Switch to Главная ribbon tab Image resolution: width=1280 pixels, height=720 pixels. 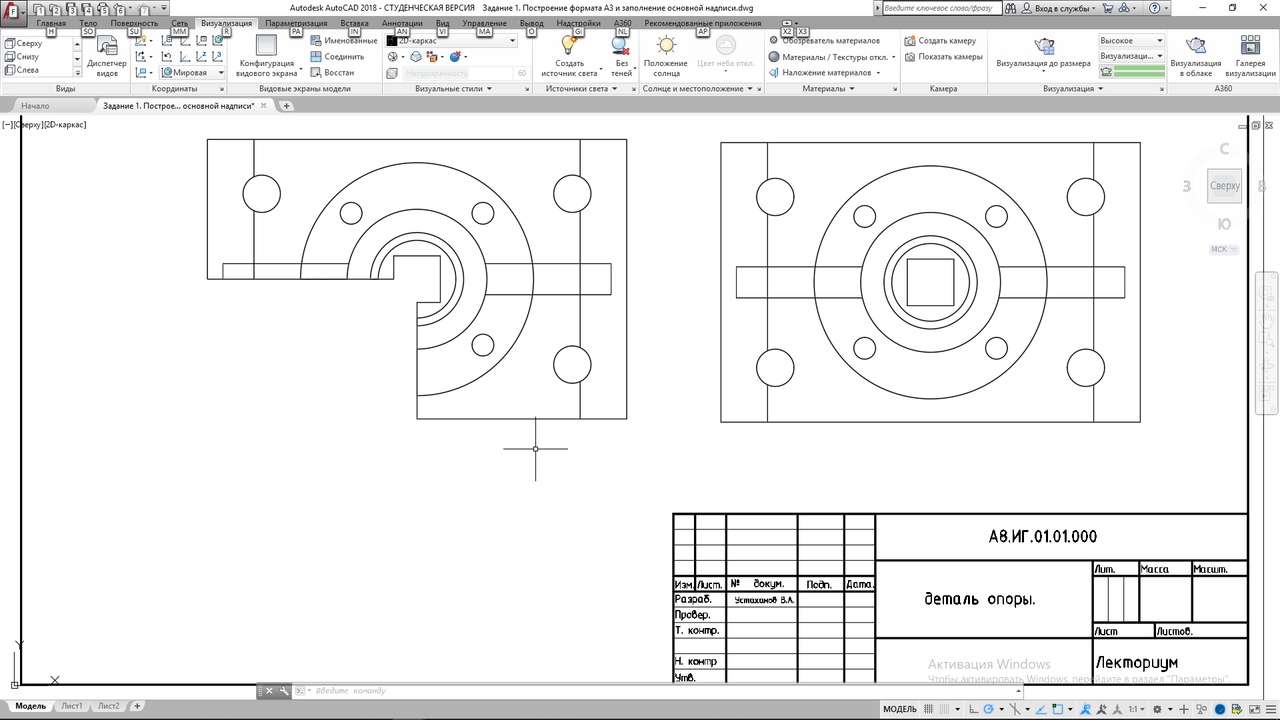[x=51, y=23]
